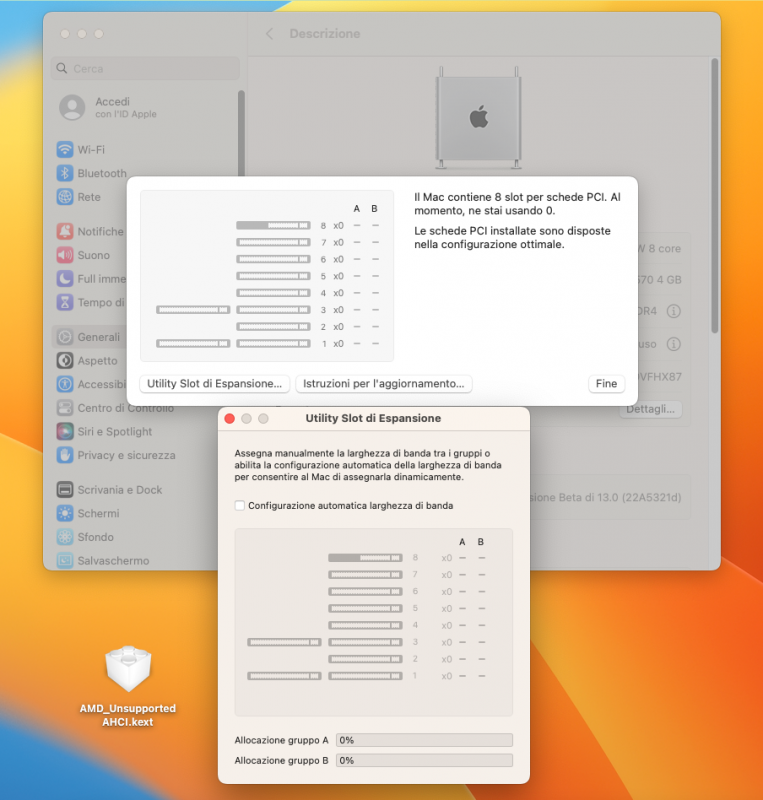Click the magnifier icon in Cerca field

point(62,68)
